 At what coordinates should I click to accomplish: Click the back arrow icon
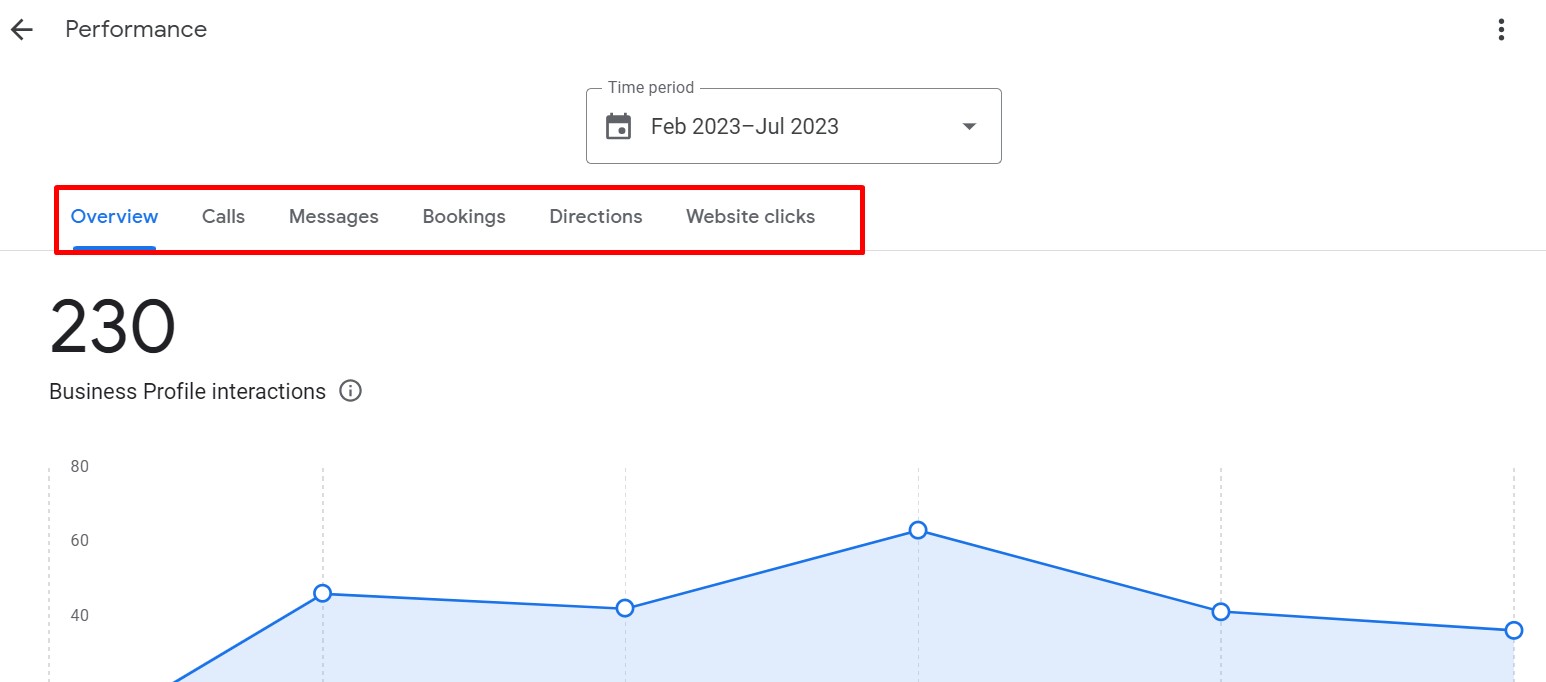click(x=22, y=30)
